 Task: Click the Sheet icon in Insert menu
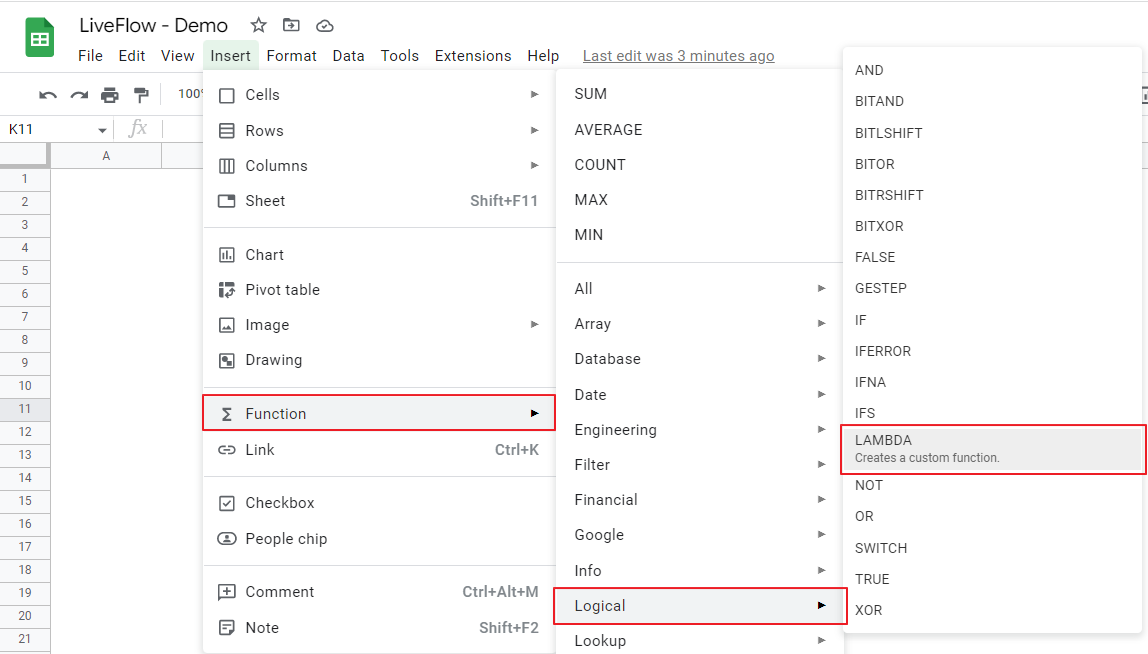click(227, 201)
